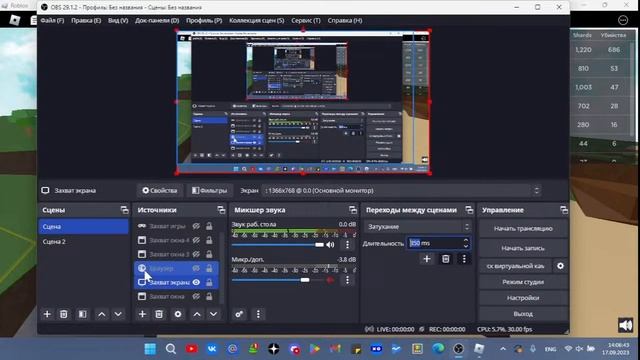Show the browser source

click(x=196, y=268)
